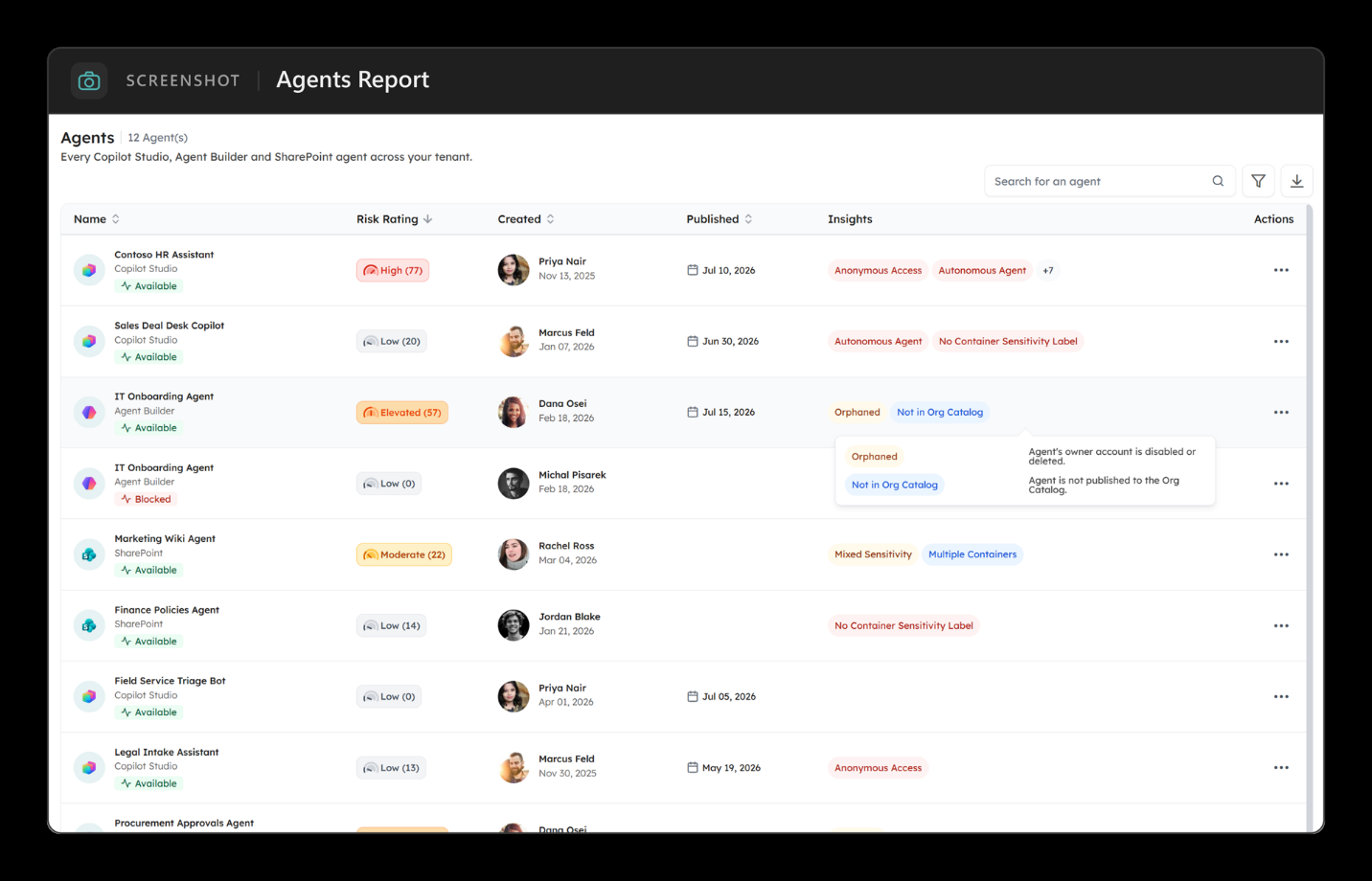Click Anonymous Access tag on Legal Intake Assistant
Image resolution: width=1372 pixels, height=881 pixels.
(x=878, y=767)
